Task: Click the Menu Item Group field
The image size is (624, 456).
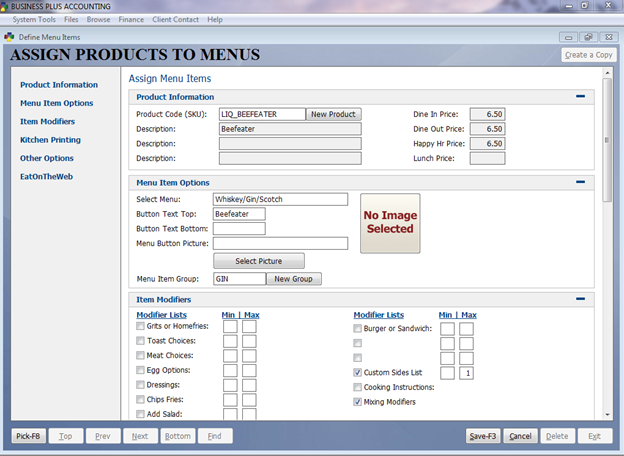Action: pyautogui.click(x=239, y=279)
